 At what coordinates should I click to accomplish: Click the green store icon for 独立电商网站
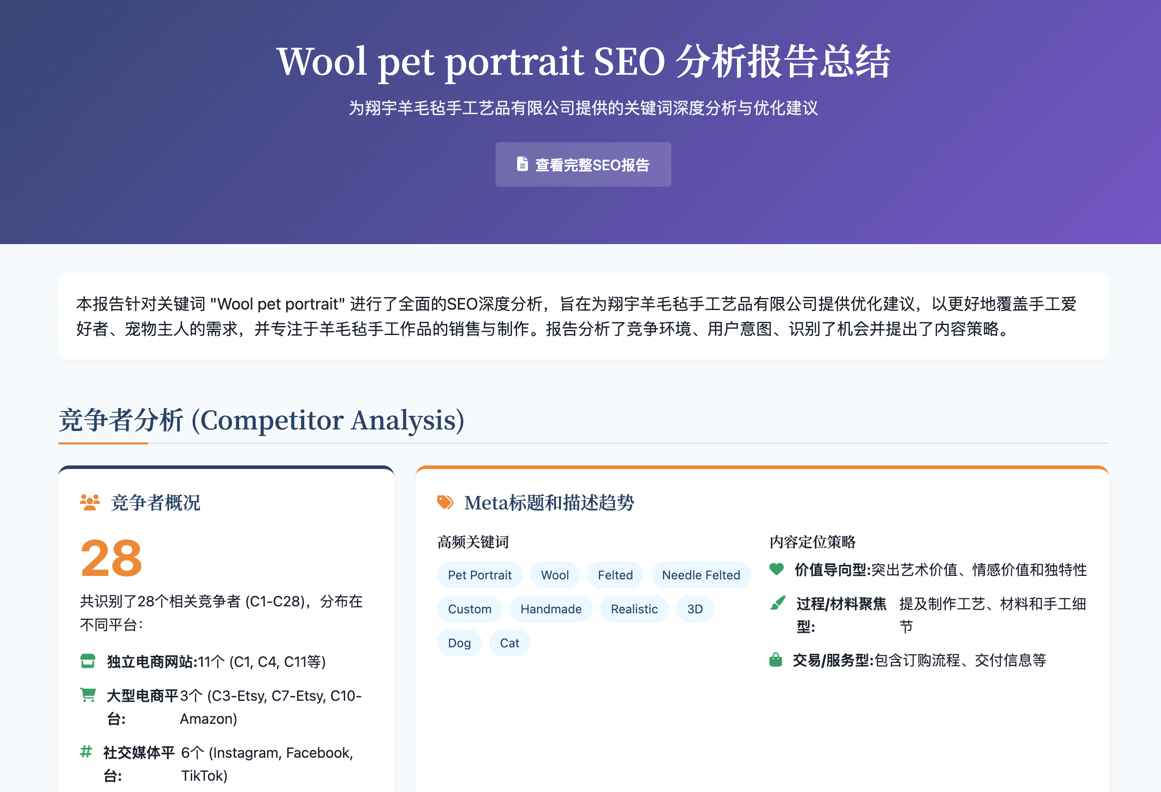click(x=88, y=661)
